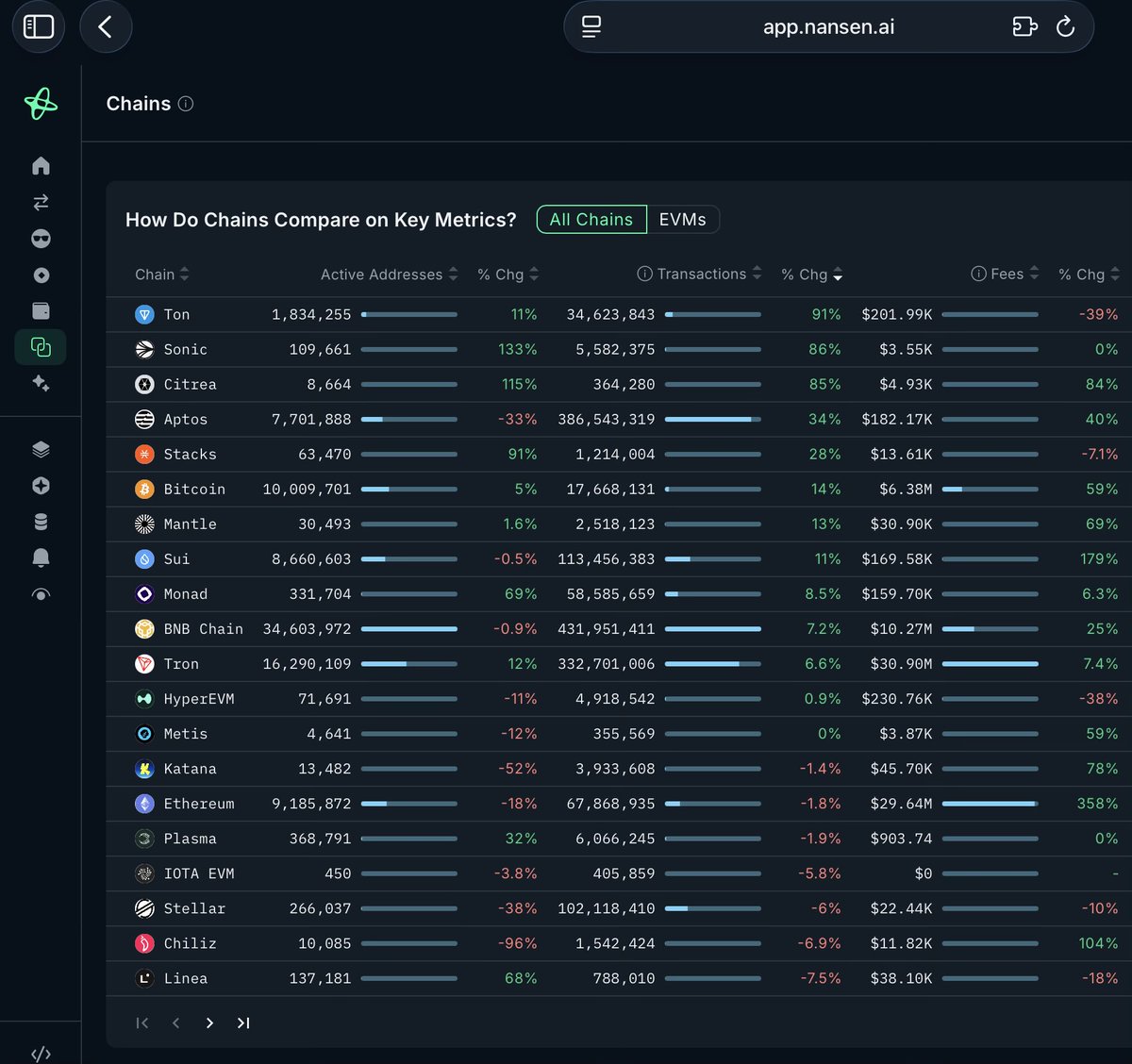This screenshot has height=1064, width=1132.
Task: Click the Bitcoin chain logo
Action: [x=144, y=490]
